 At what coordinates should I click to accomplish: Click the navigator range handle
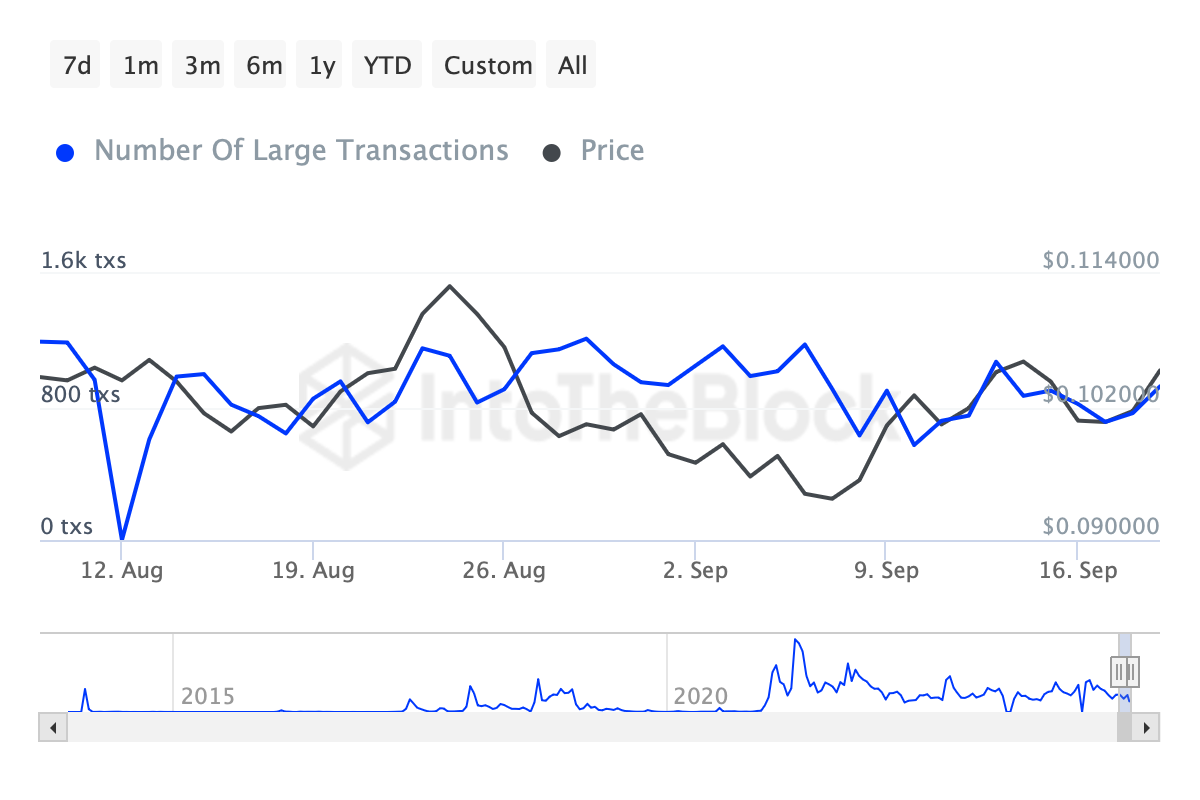coord(1125,670)
